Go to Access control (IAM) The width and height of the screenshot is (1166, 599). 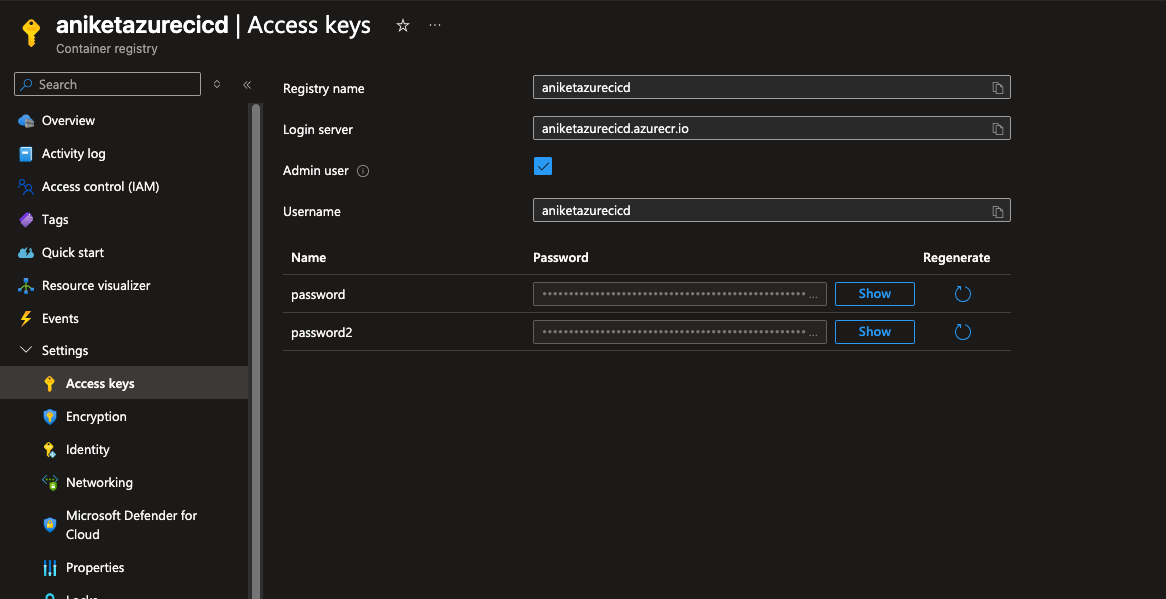coord(100,187)
